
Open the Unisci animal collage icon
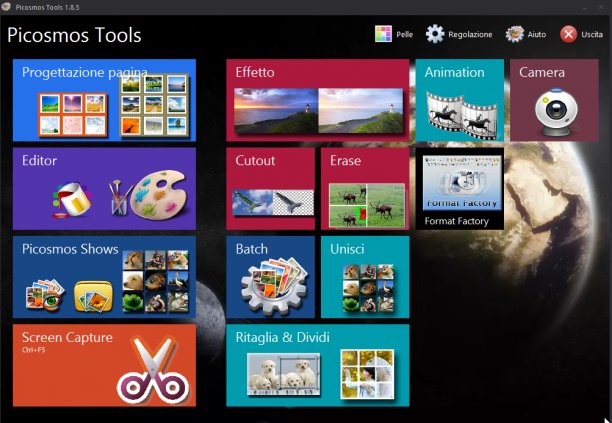click(368, 288)
